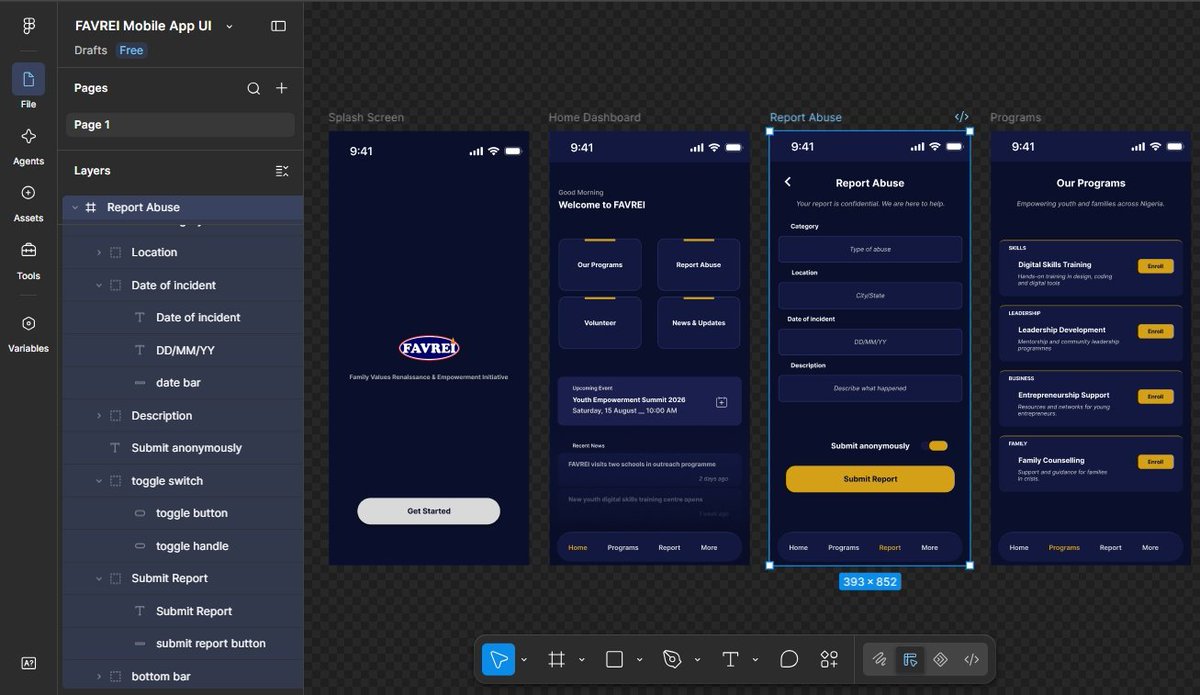Open the Figma main menu logo

pos(28,26)
